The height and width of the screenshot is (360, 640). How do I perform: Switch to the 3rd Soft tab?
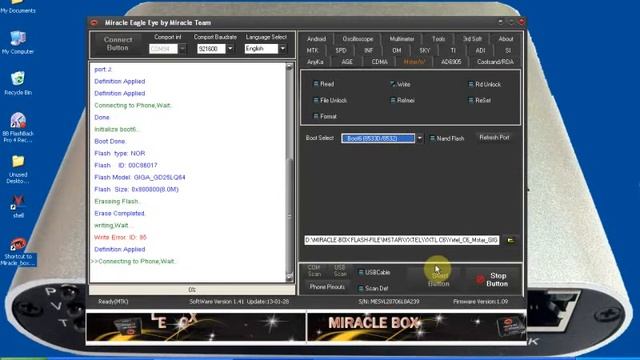tap(472, 39)
